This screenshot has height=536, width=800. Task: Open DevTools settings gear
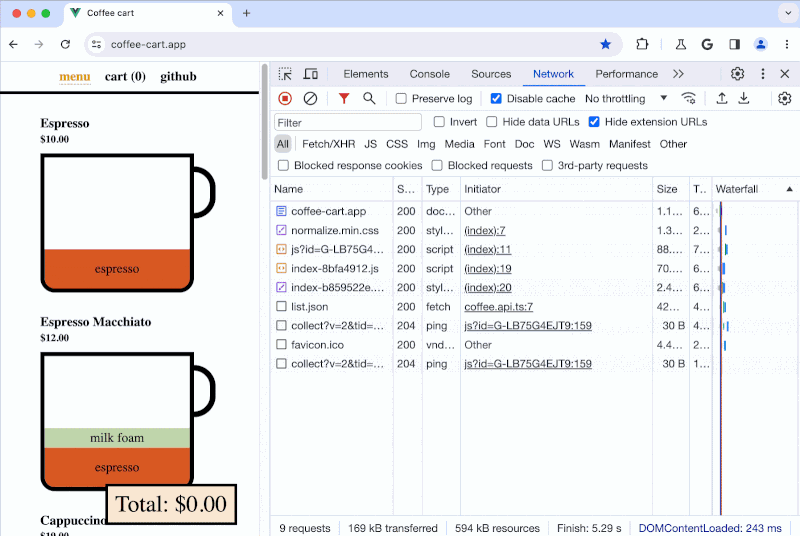(737, 74)
